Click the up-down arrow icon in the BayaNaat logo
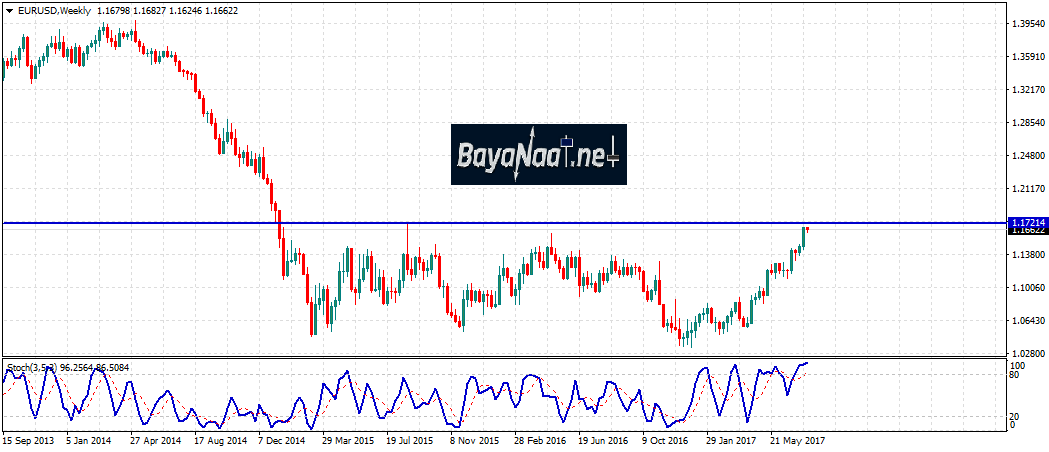The height and width of the screenshot is (452, 1049). [533, 153]
